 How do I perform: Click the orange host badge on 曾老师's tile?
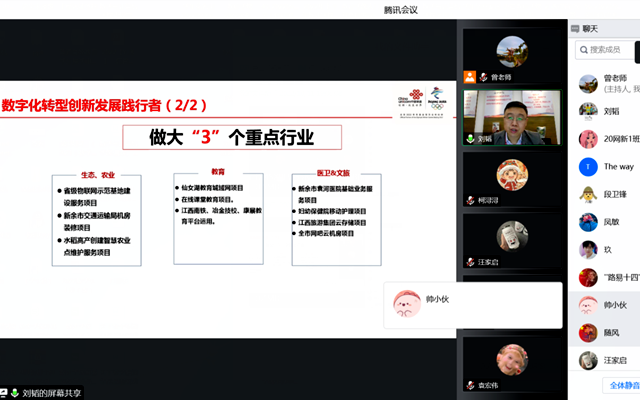tap(470, 76)
